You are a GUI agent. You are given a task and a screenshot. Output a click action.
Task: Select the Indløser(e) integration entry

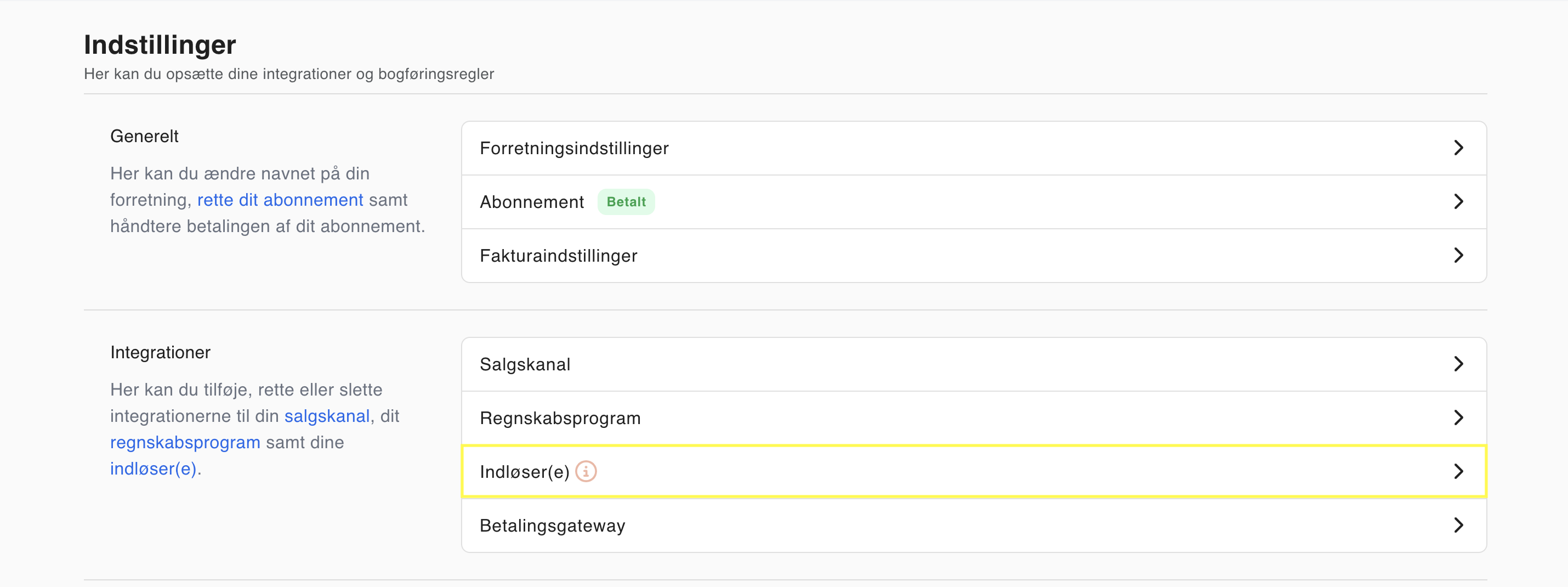click(524, 472)
